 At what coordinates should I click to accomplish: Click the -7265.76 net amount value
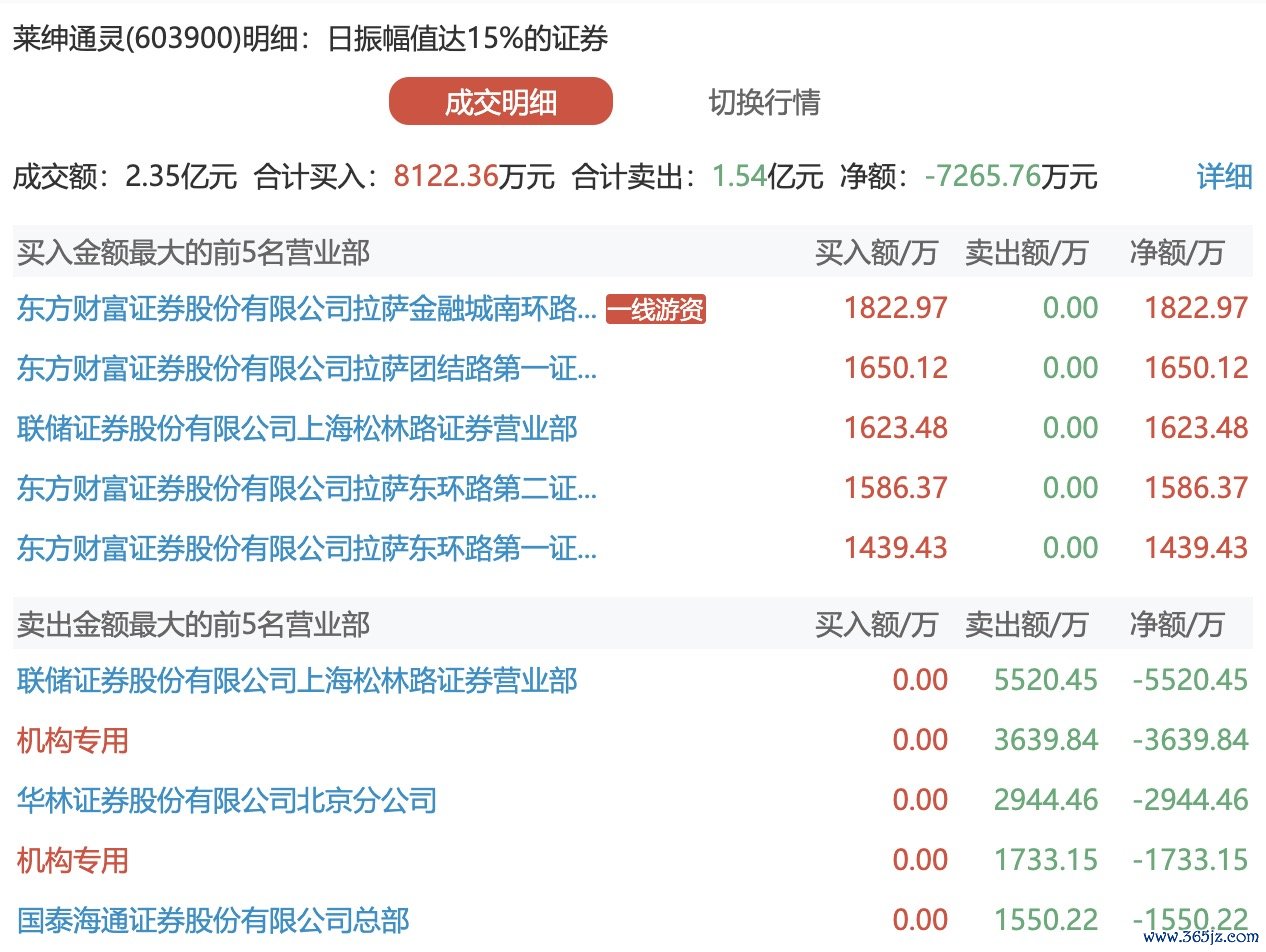tap(982, 177)
